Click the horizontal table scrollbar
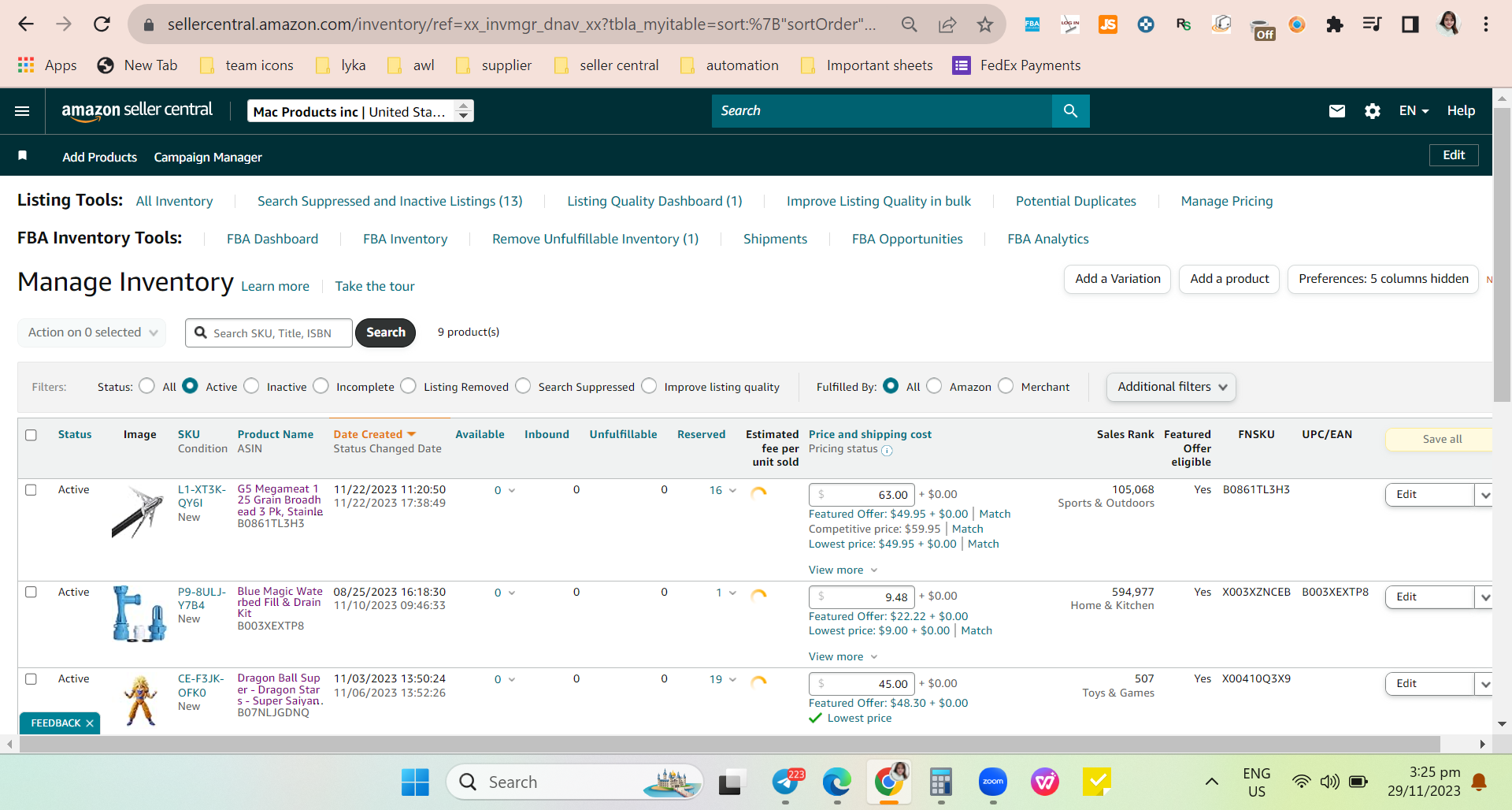 728,745
